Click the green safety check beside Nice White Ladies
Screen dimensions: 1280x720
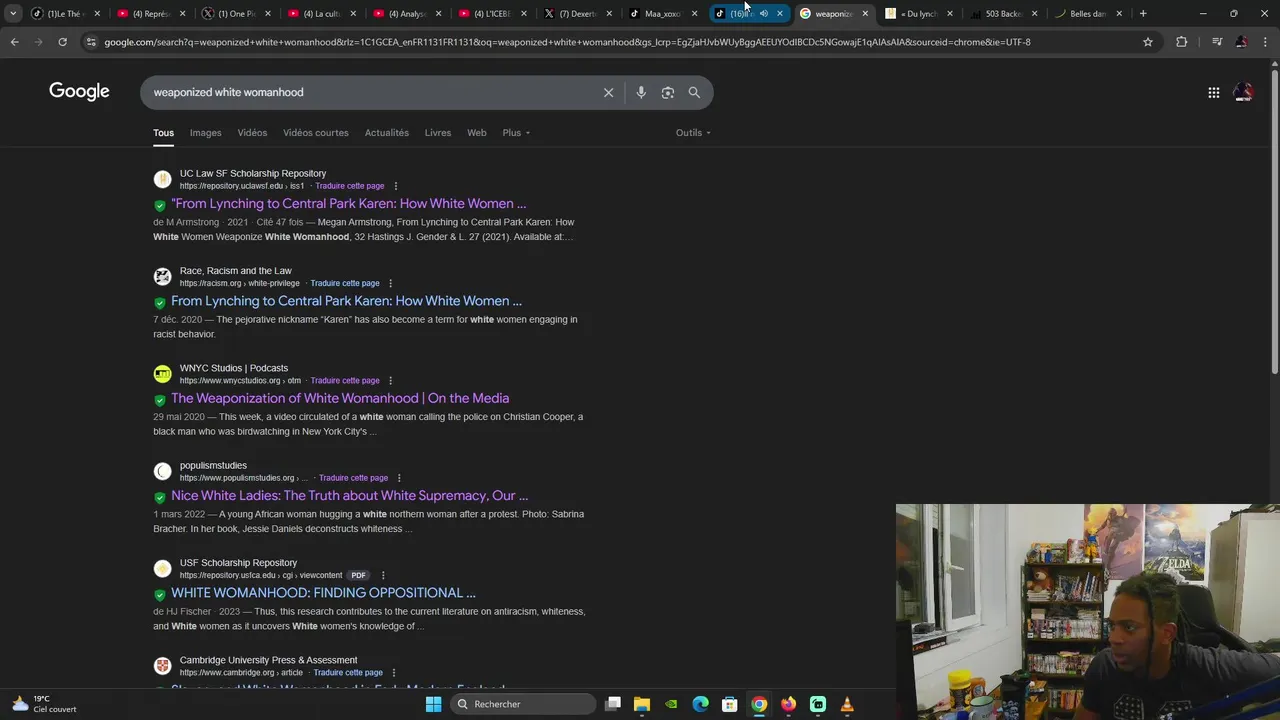(x=159, y=497)
